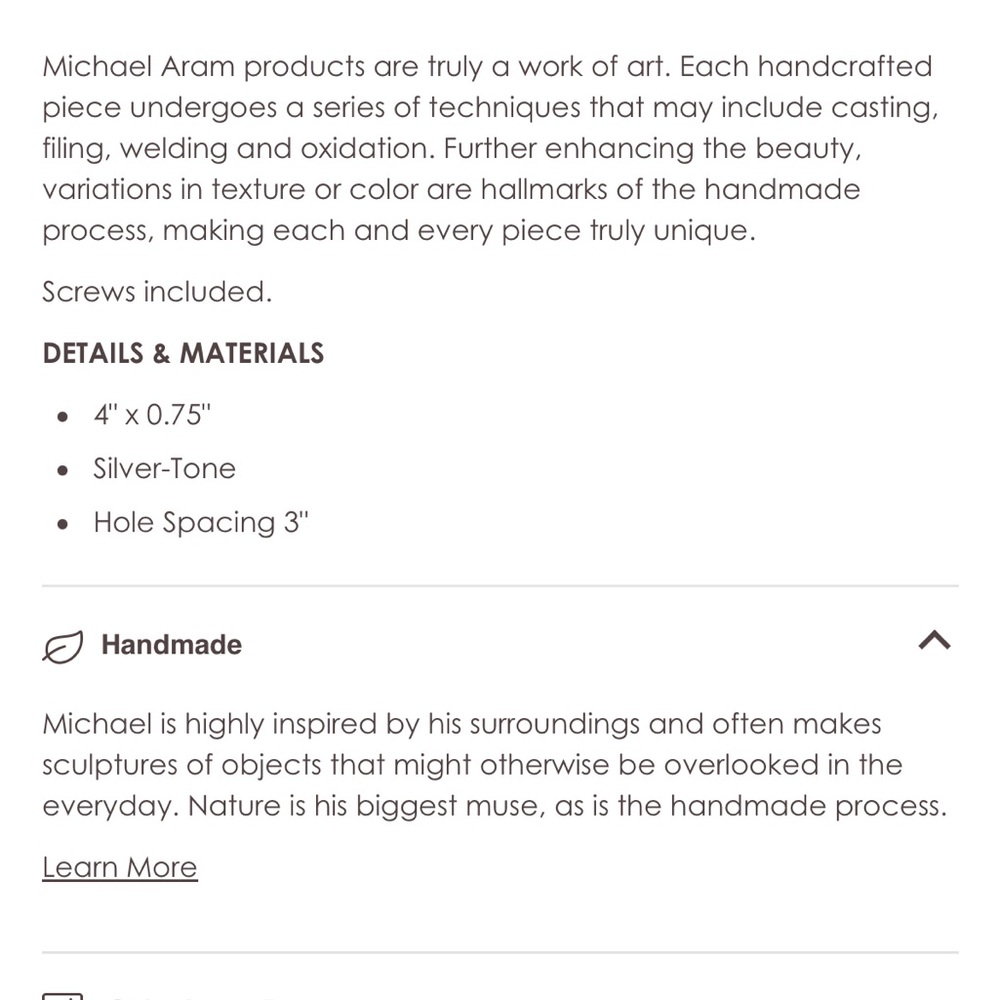Click the 4" x 0.75" dimensions bullet

tap(152, 415)
